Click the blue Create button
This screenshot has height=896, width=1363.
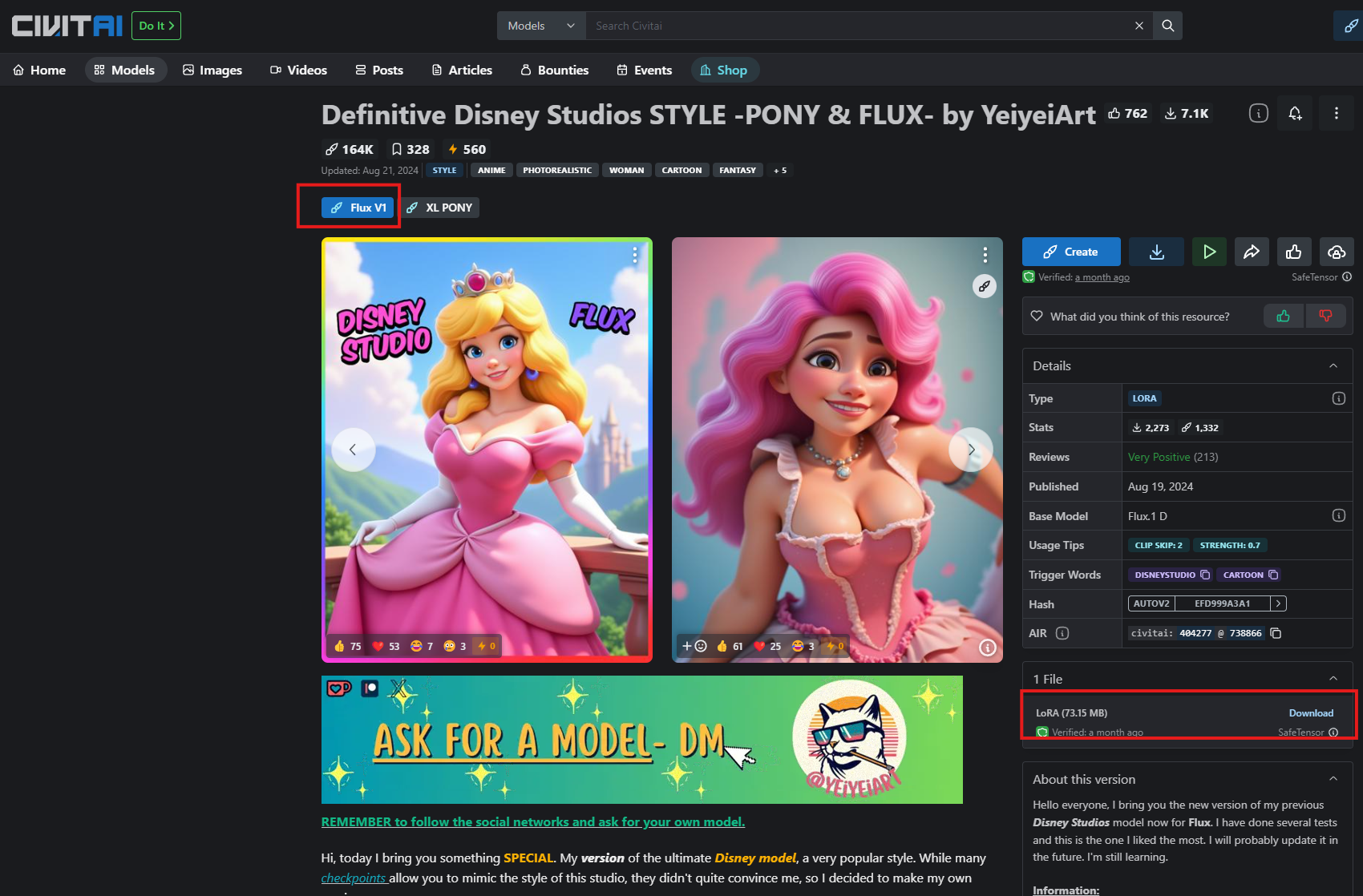pos(1071,252)
